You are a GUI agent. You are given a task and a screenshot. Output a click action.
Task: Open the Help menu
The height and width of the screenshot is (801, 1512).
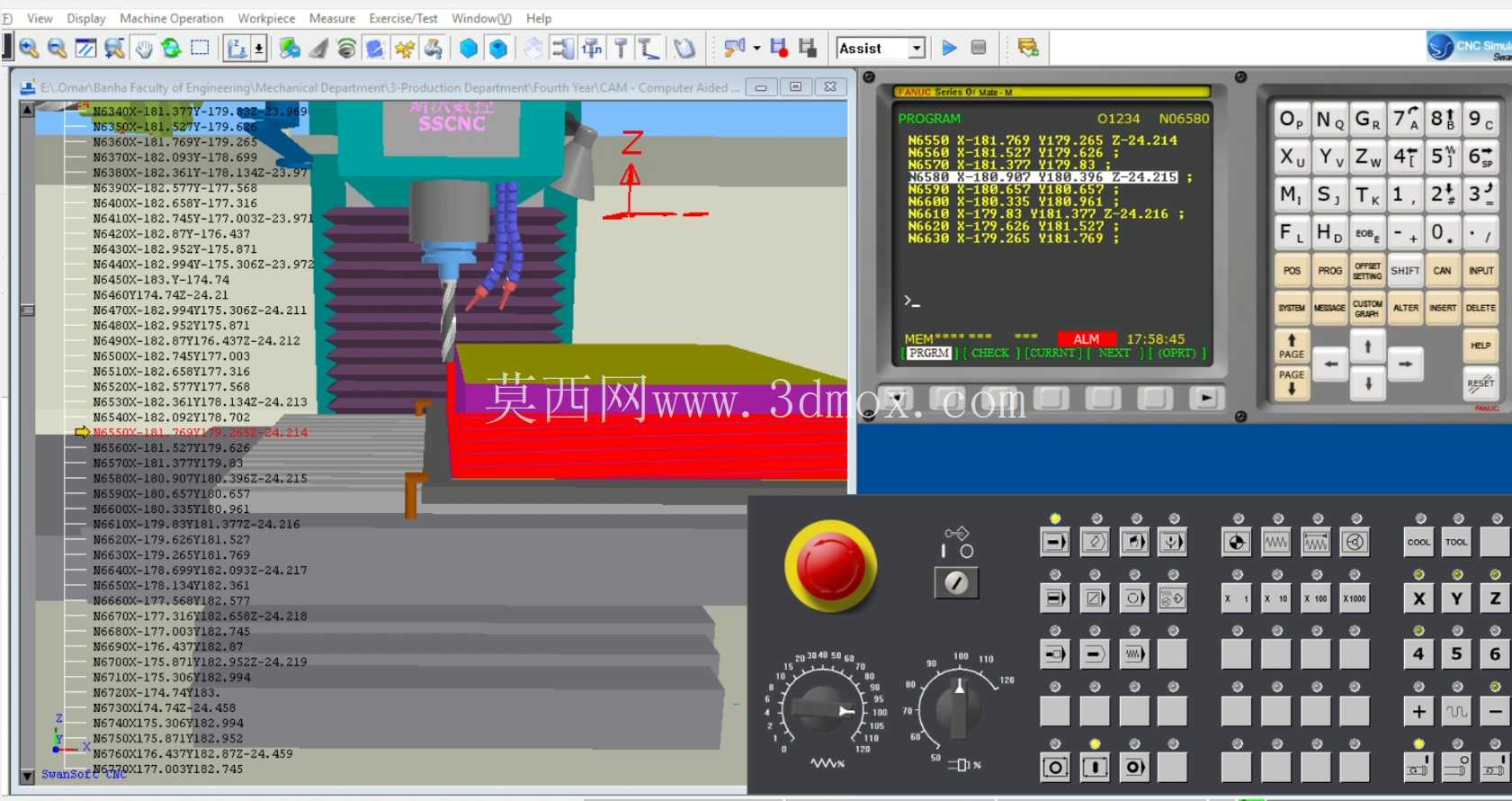tap(539, 18)
